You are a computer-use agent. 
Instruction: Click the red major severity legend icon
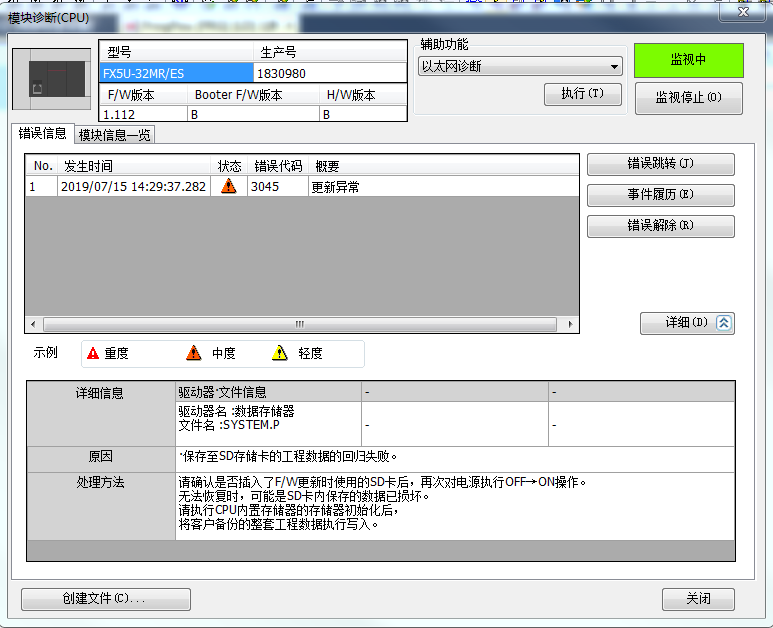93,353
